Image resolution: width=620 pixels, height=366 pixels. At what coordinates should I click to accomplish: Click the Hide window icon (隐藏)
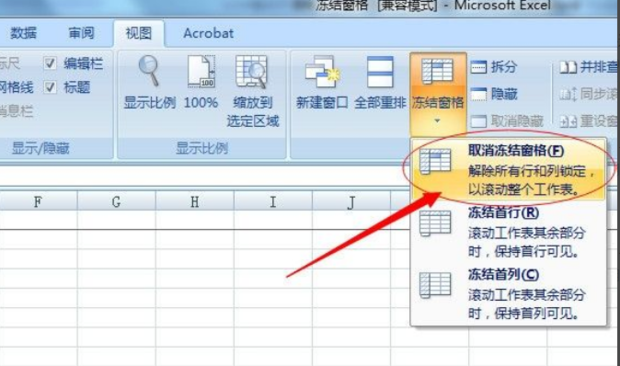click(x=479, y=94)
